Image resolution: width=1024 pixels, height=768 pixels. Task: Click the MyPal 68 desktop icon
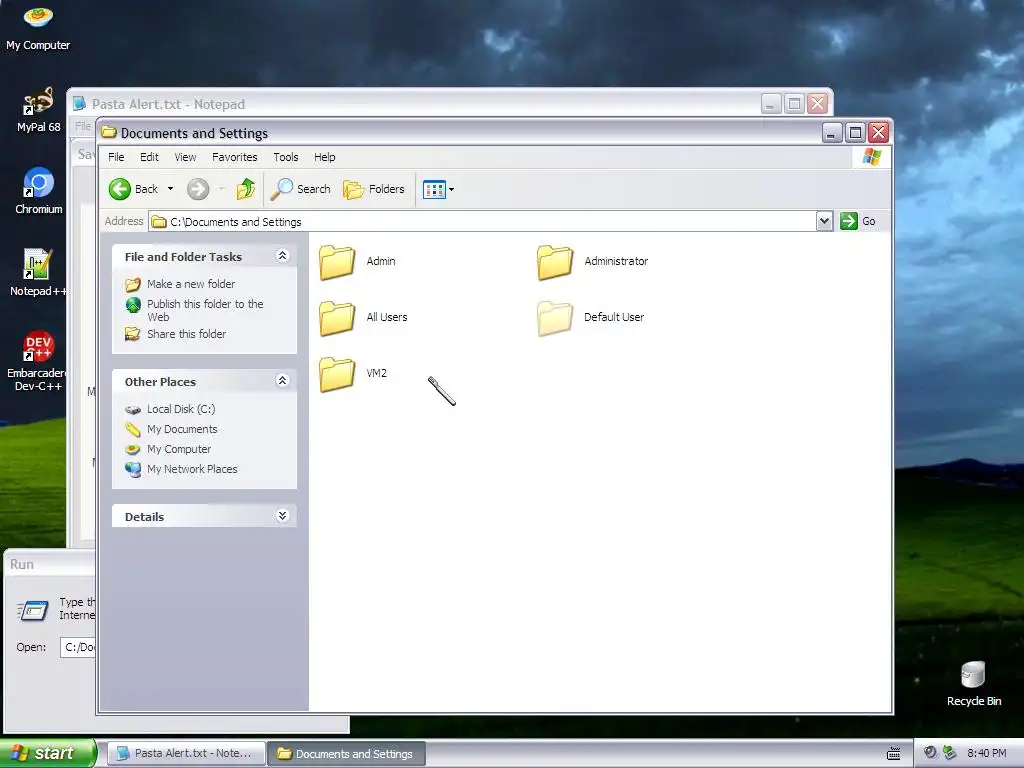(x=38, y=109)
